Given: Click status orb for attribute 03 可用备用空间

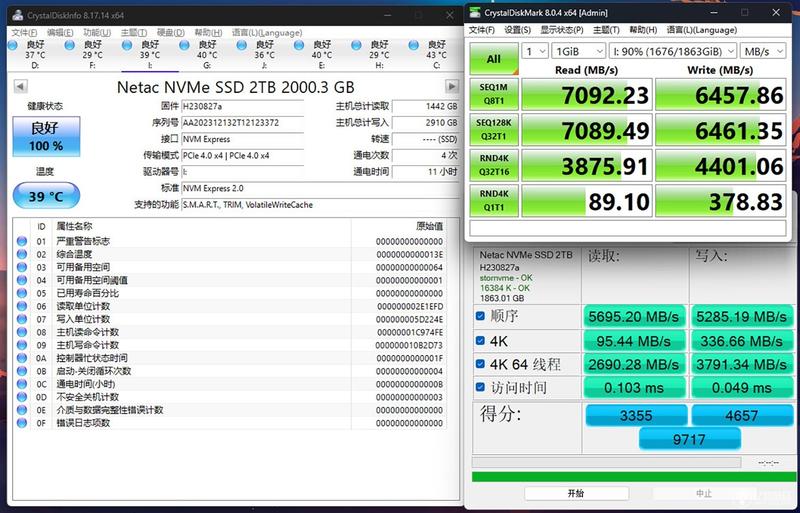Looking at the screenshot, I should click(x=22, y=267).
